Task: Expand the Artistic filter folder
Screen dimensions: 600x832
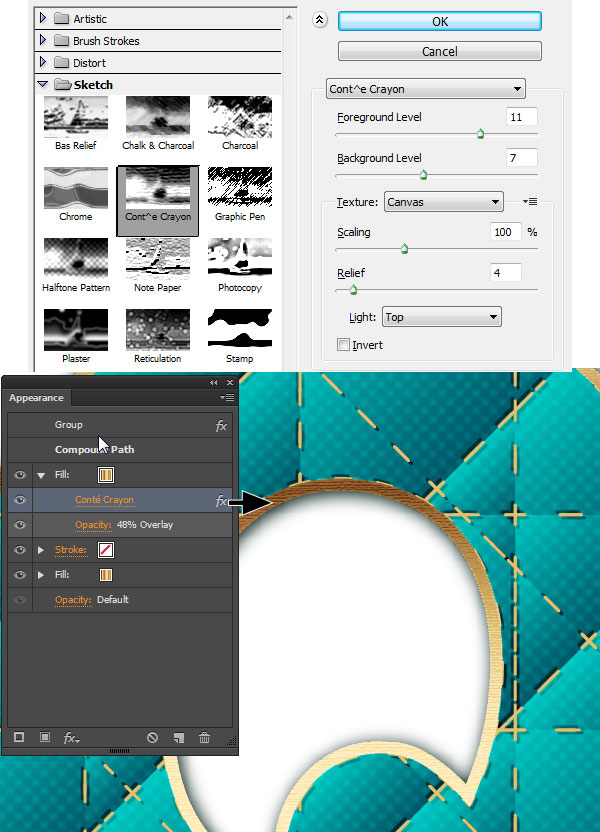Action: pos(43,19)
